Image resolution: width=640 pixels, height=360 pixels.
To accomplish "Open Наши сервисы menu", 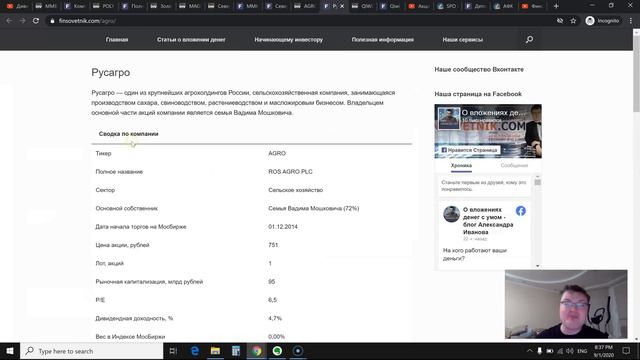I will 463,40.
